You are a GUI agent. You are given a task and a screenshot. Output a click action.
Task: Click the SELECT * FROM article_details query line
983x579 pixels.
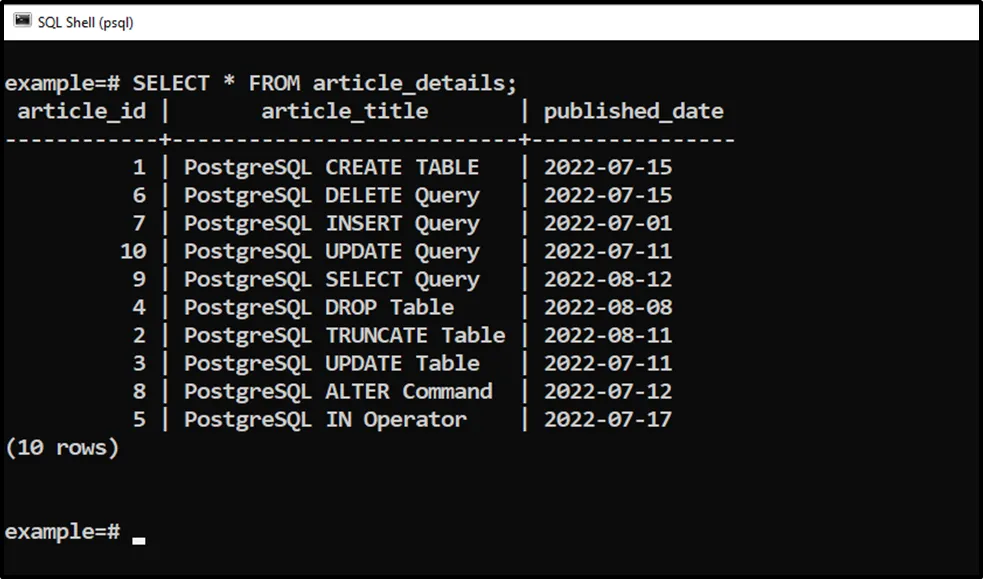pos(325,83)
